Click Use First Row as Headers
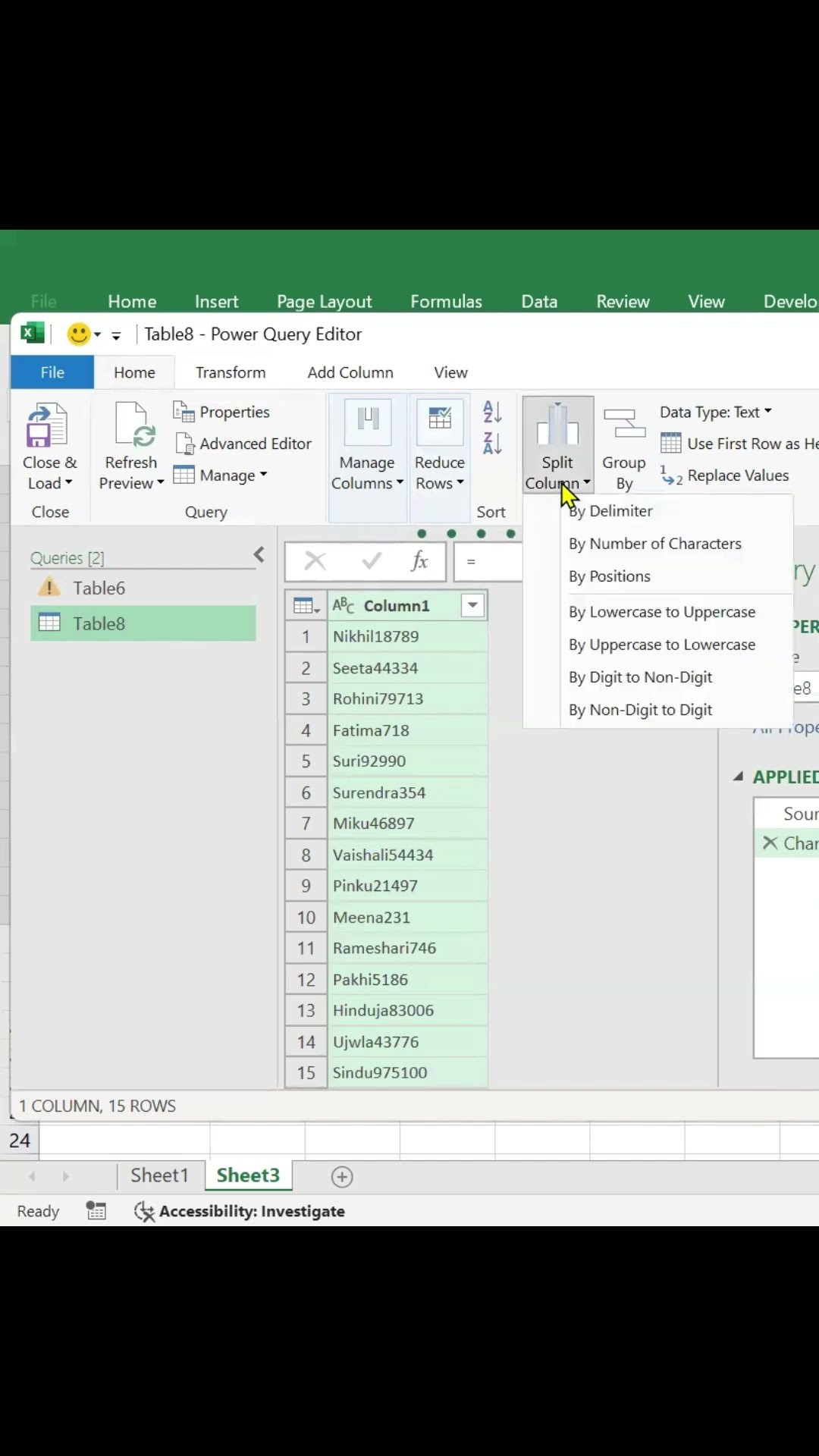 [x=739, y=444]
